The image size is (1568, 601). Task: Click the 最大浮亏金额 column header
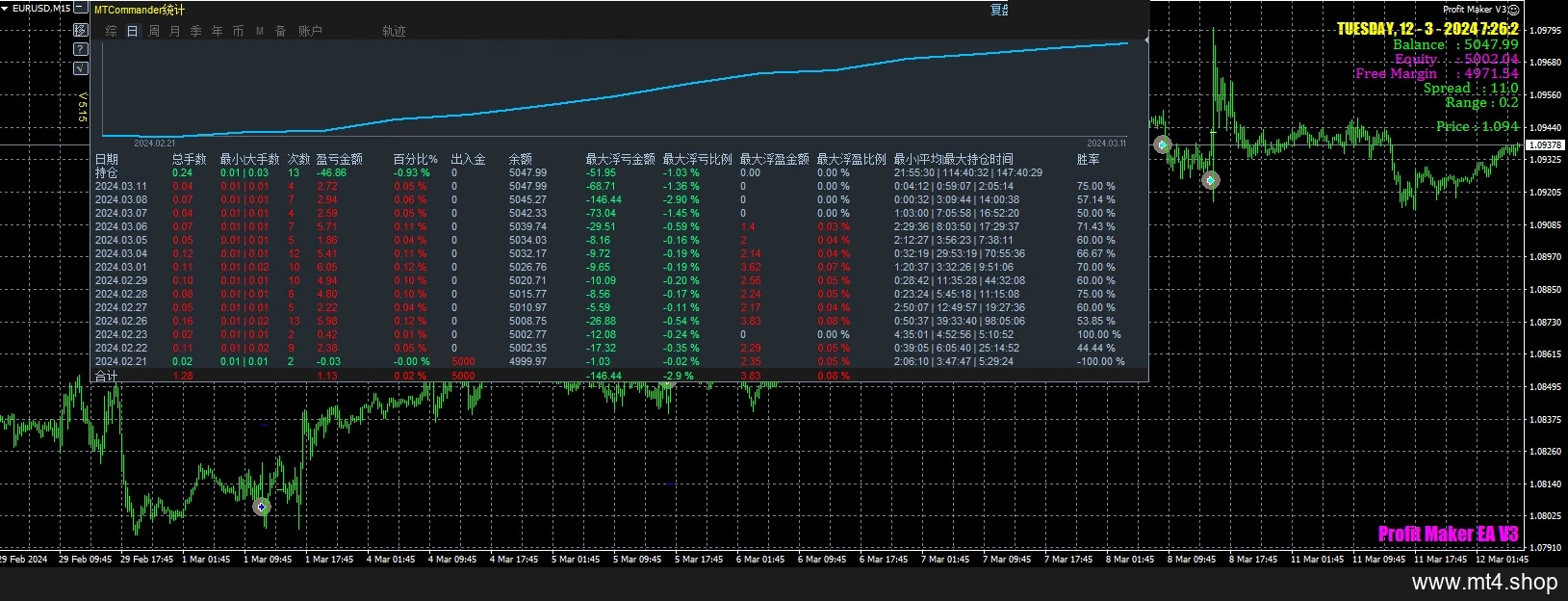click(621, 159)
